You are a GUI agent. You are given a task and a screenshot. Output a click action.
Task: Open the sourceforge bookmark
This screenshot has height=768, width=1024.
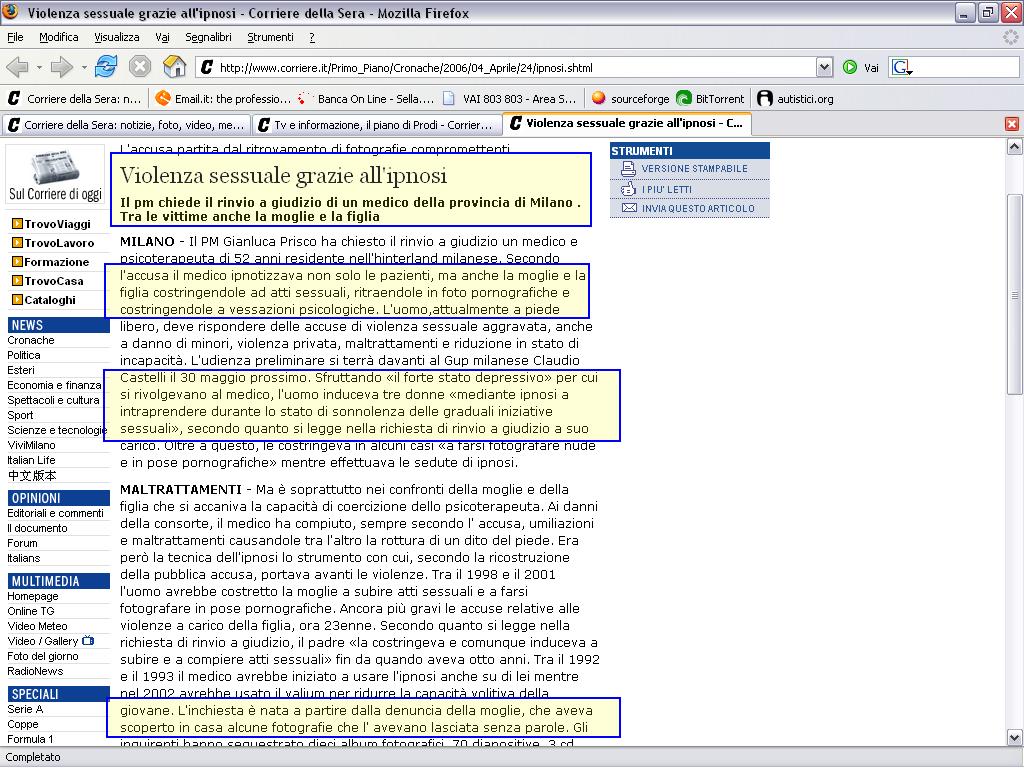pos(630,99)
